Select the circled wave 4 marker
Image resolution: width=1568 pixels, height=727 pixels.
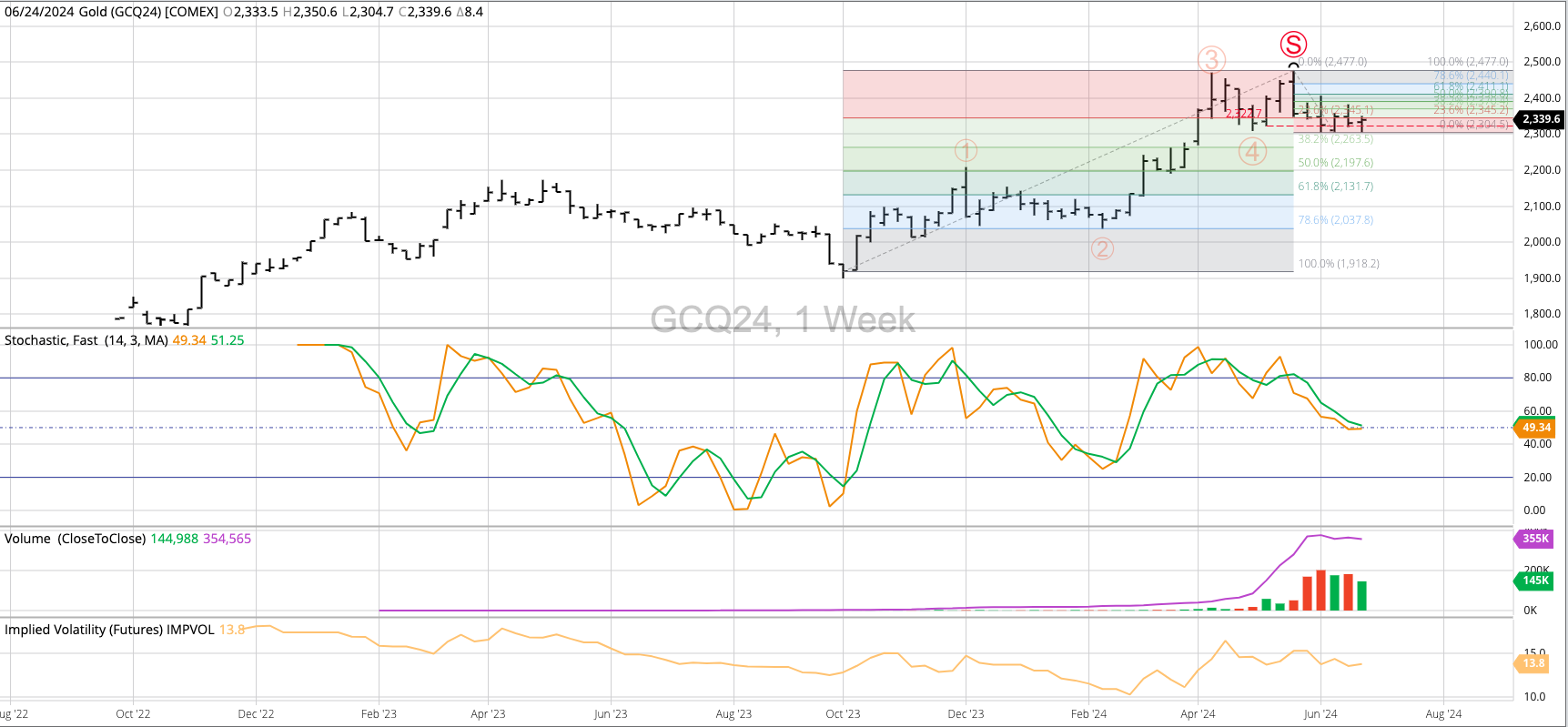[1252, 152]
